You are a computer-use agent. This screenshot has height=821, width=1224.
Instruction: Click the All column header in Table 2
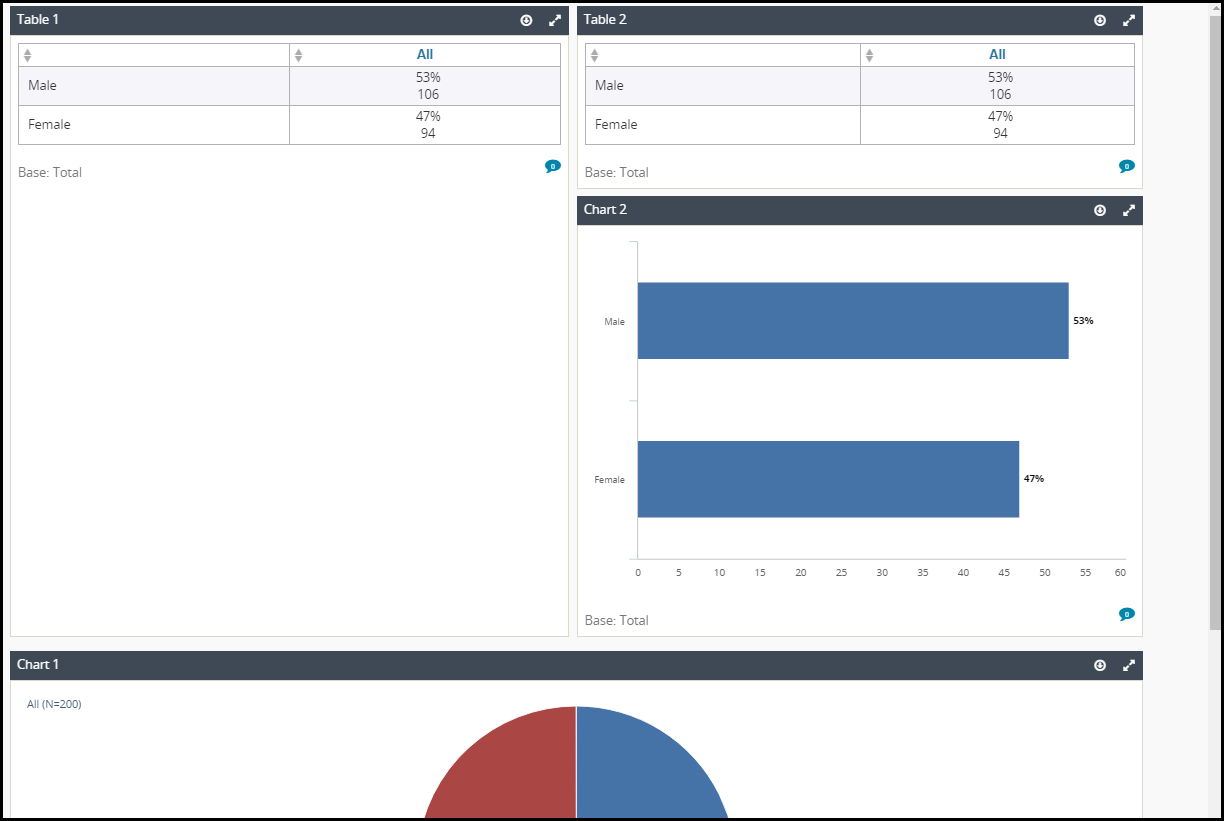997,55
